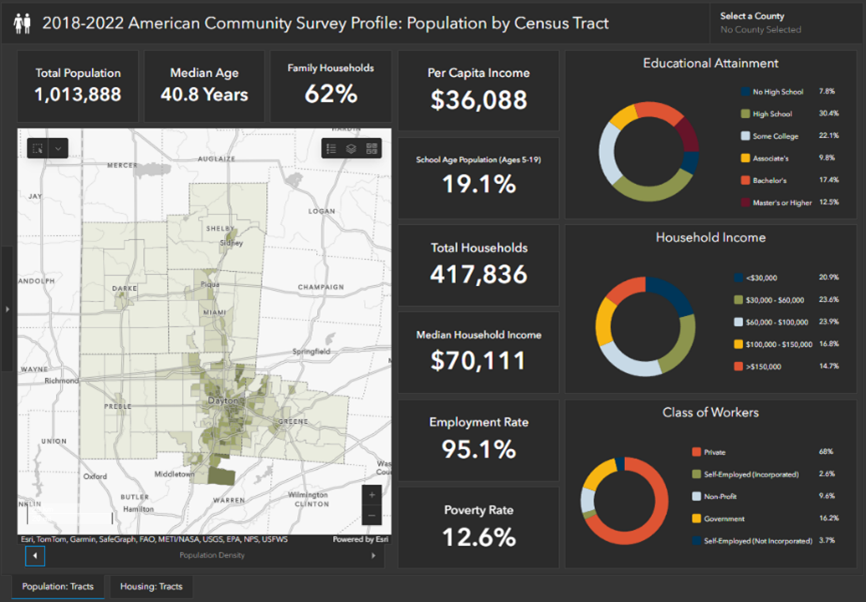Click the Total Households 417,836 value

[x=479, y=274]
